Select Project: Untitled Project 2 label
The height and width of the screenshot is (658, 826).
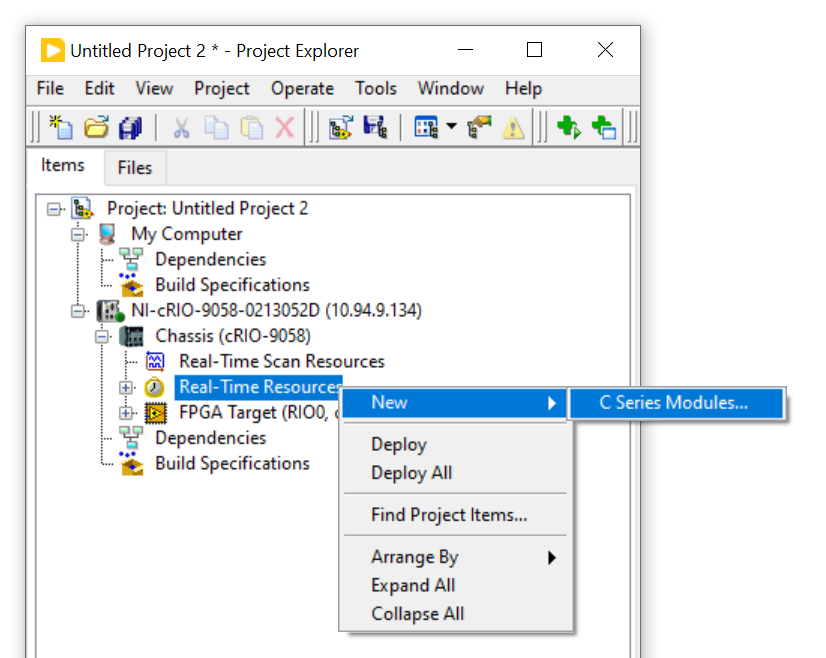pyautogui.click(x=208, y=209)
